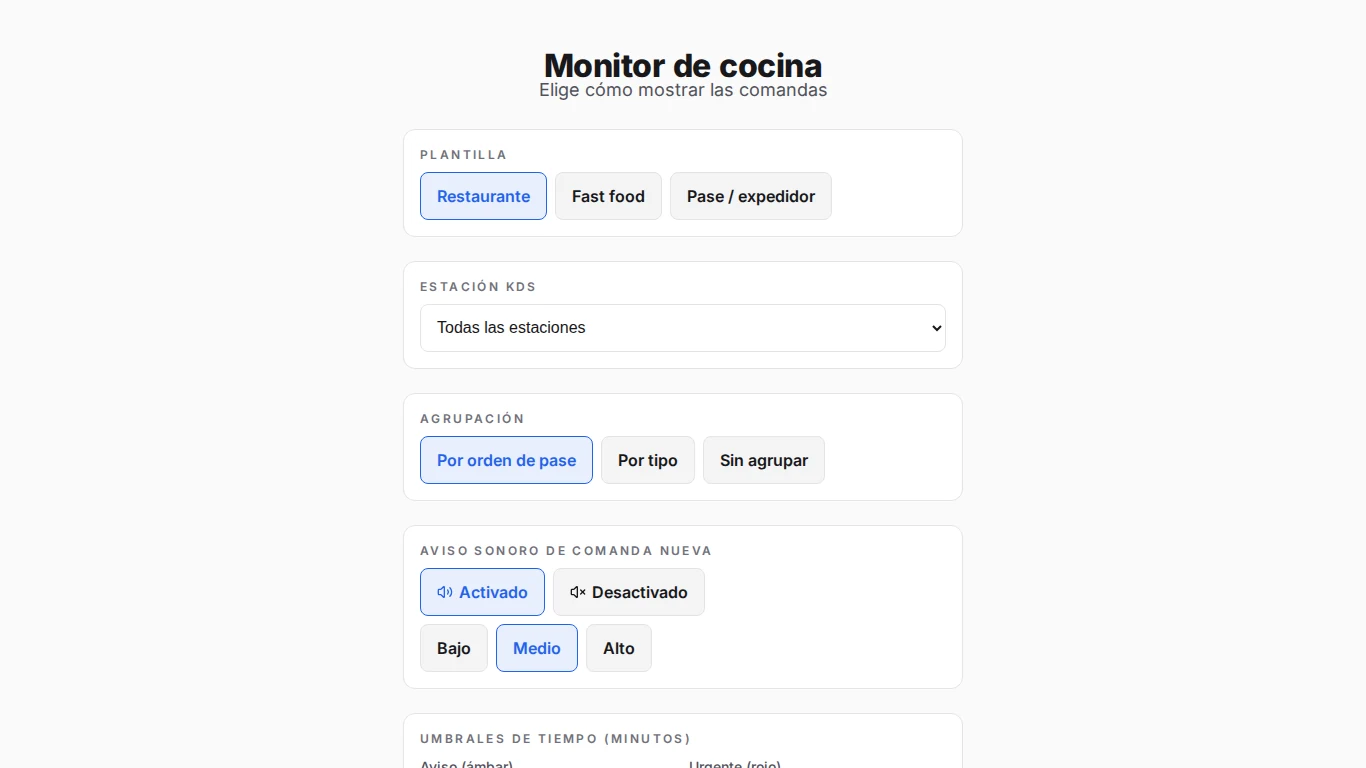Set alert volume to Bajo

pos(454,648)
